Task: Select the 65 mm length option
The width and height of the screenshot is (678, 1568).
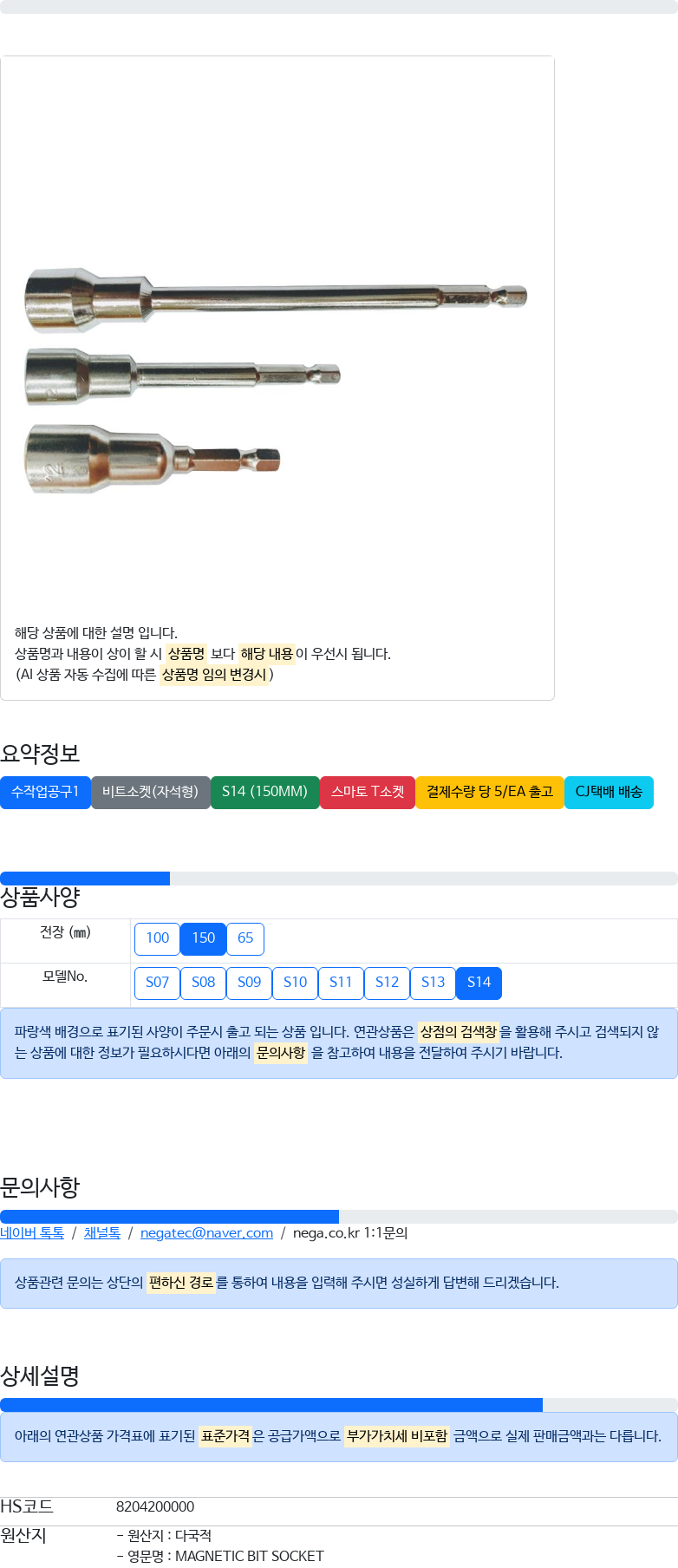Action: tap(245, 938)
